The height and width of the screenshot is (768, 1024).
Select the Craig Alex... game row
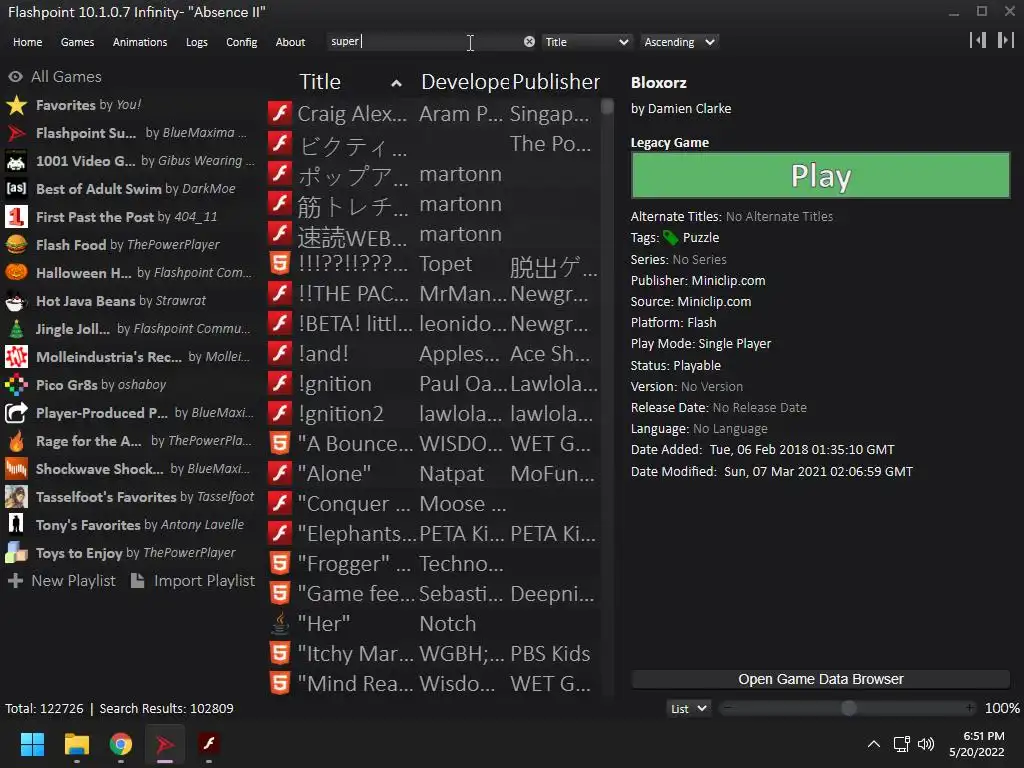434,114
